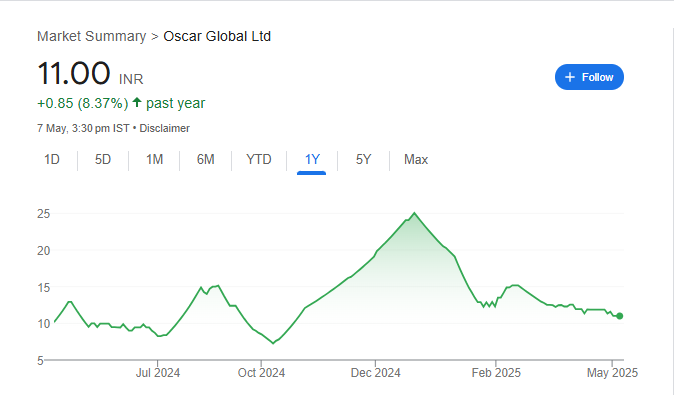Screen dimensions: 674x395
Task: Switch to the 6M range tab
Action: (205, 159)
